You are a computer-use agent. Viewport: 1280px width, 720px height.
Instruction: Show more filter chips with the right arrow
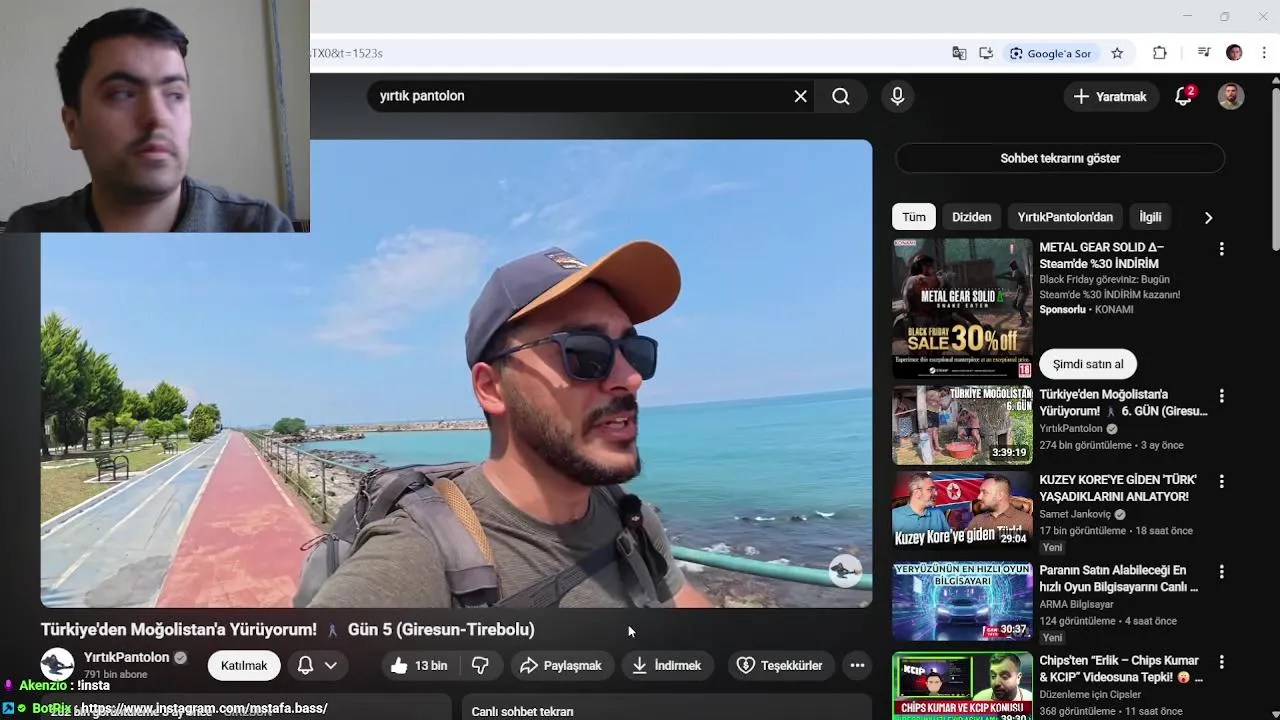point(1208,217)
